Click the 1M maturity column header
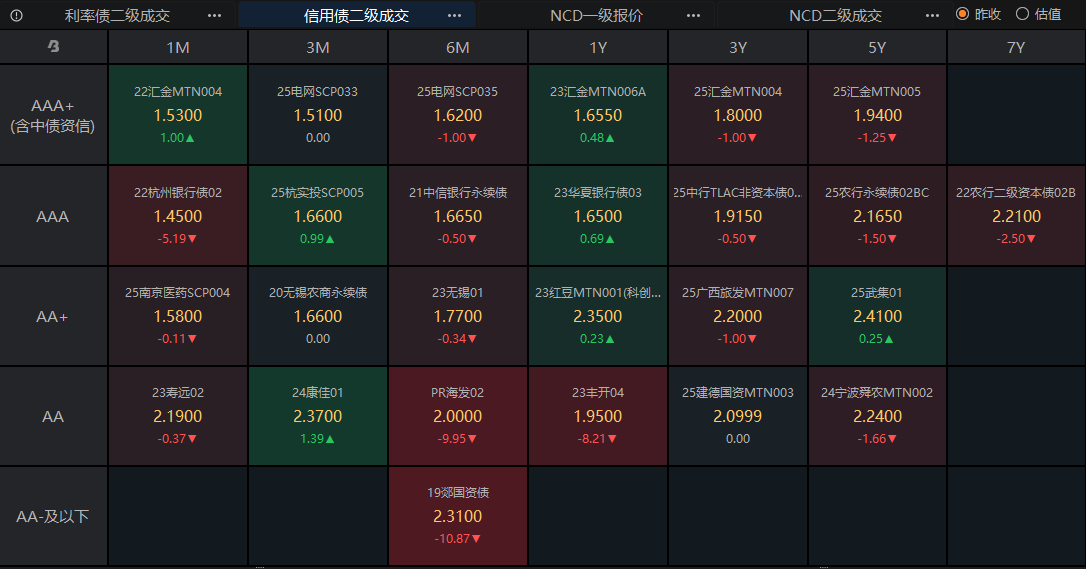1086x569 pixels. [178, 47]
